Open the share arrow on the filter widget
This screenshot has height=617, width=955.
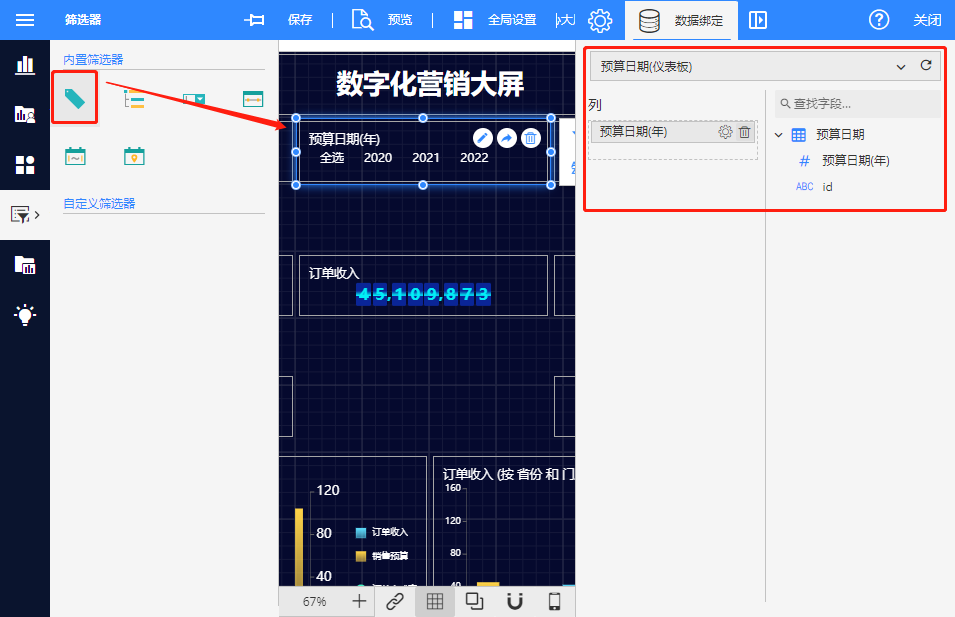pyautogui.click(x=507, y=138)
